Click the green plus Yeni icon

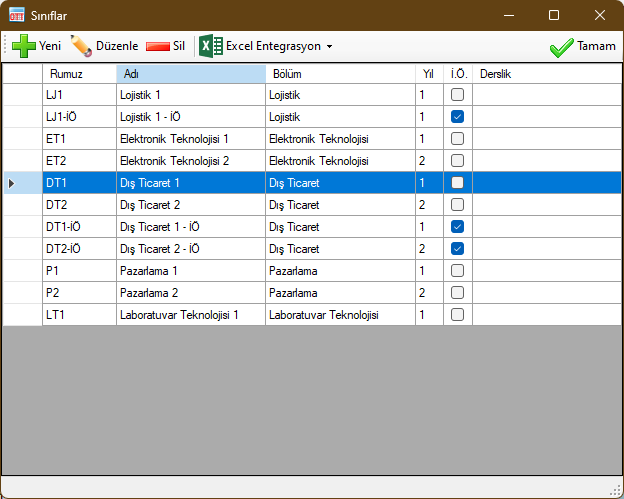pos(23,46)
